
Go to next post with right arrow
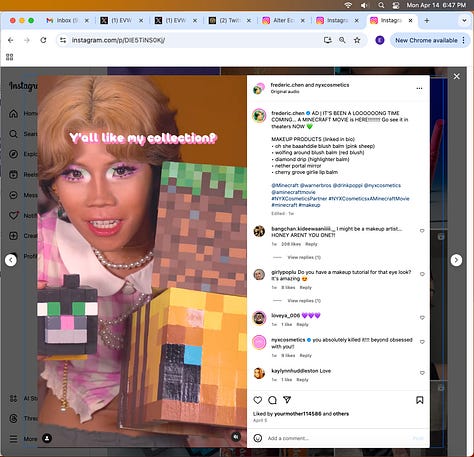(x=456, y=260)
